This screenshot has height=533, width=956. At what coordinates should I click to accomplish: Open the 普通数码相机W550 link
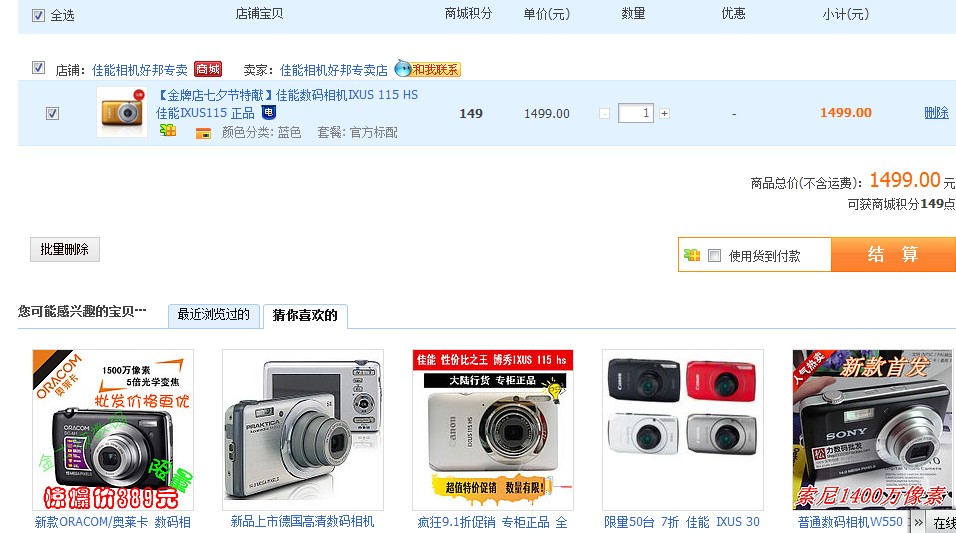tap(851, 522)
